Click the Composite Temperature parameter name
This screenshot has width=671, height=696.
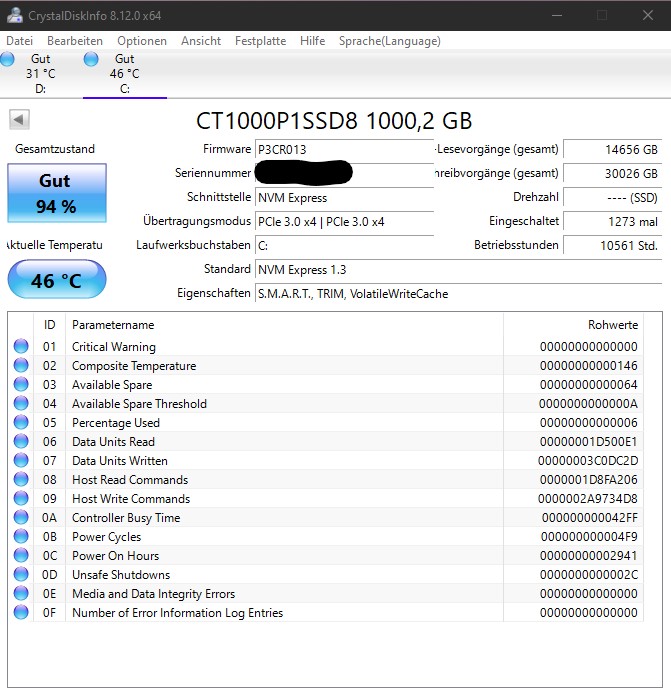coord(134,366)
